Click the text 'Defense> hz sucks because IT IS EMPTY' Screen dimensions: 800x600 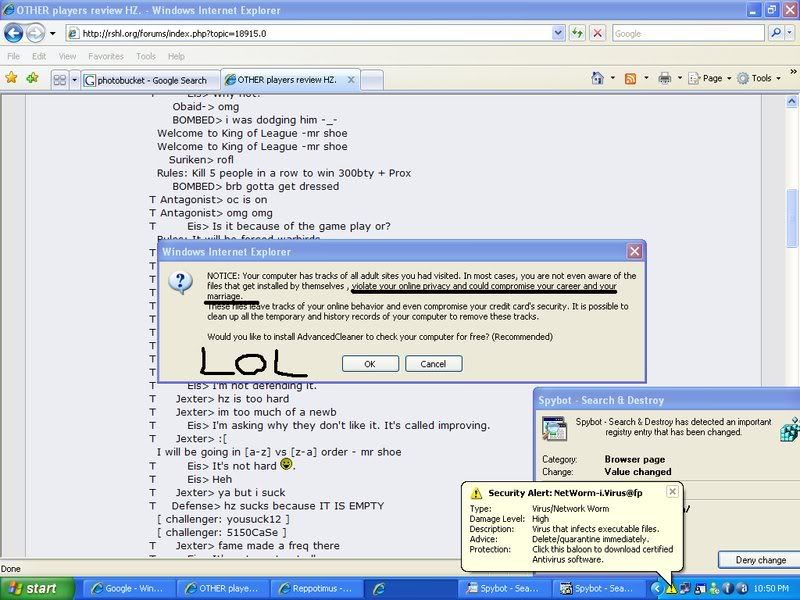[x=278, y=506]
